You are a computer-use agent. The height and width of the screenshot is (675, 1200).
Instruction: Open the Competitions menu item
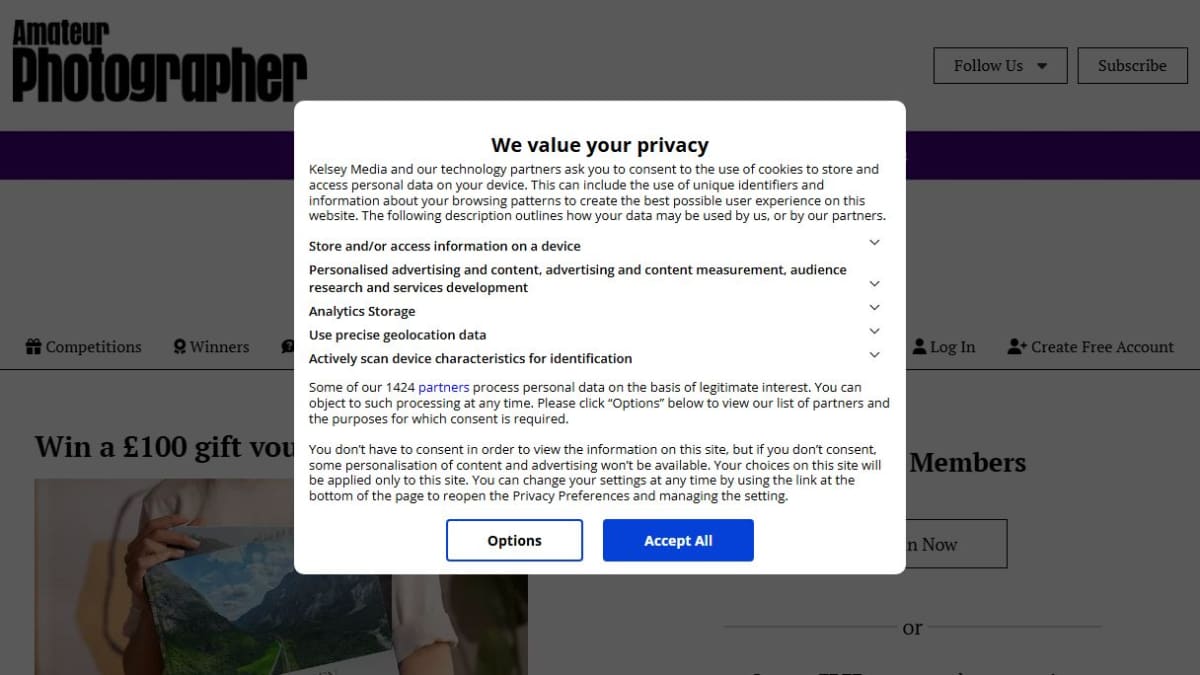click(84, 347)
